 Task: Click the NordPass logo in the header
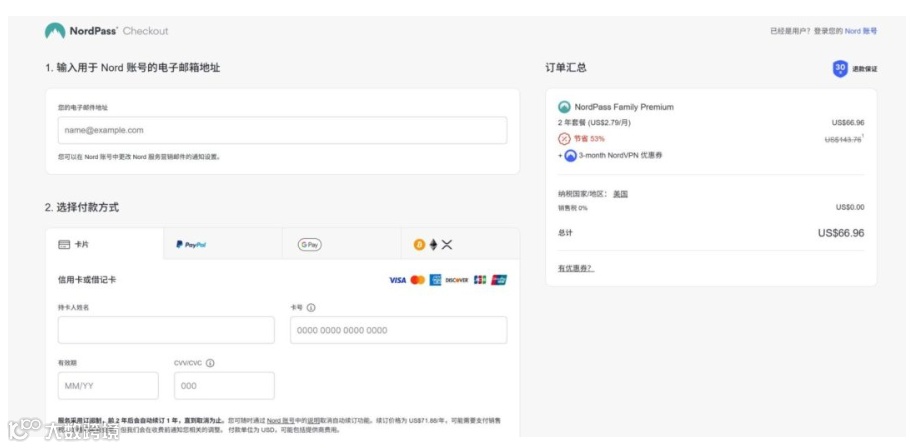click(x=81, y=31)
